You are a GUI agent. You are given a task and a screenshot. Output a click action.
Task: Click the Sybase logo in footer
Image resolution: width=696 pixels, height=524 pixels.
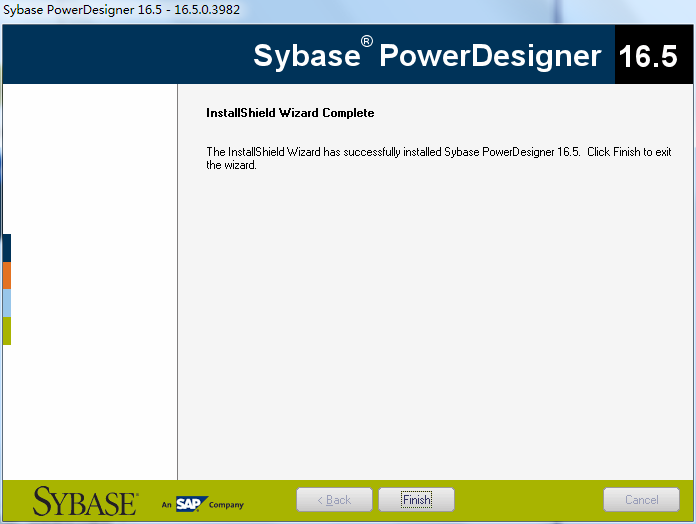[x=85, y=501]
